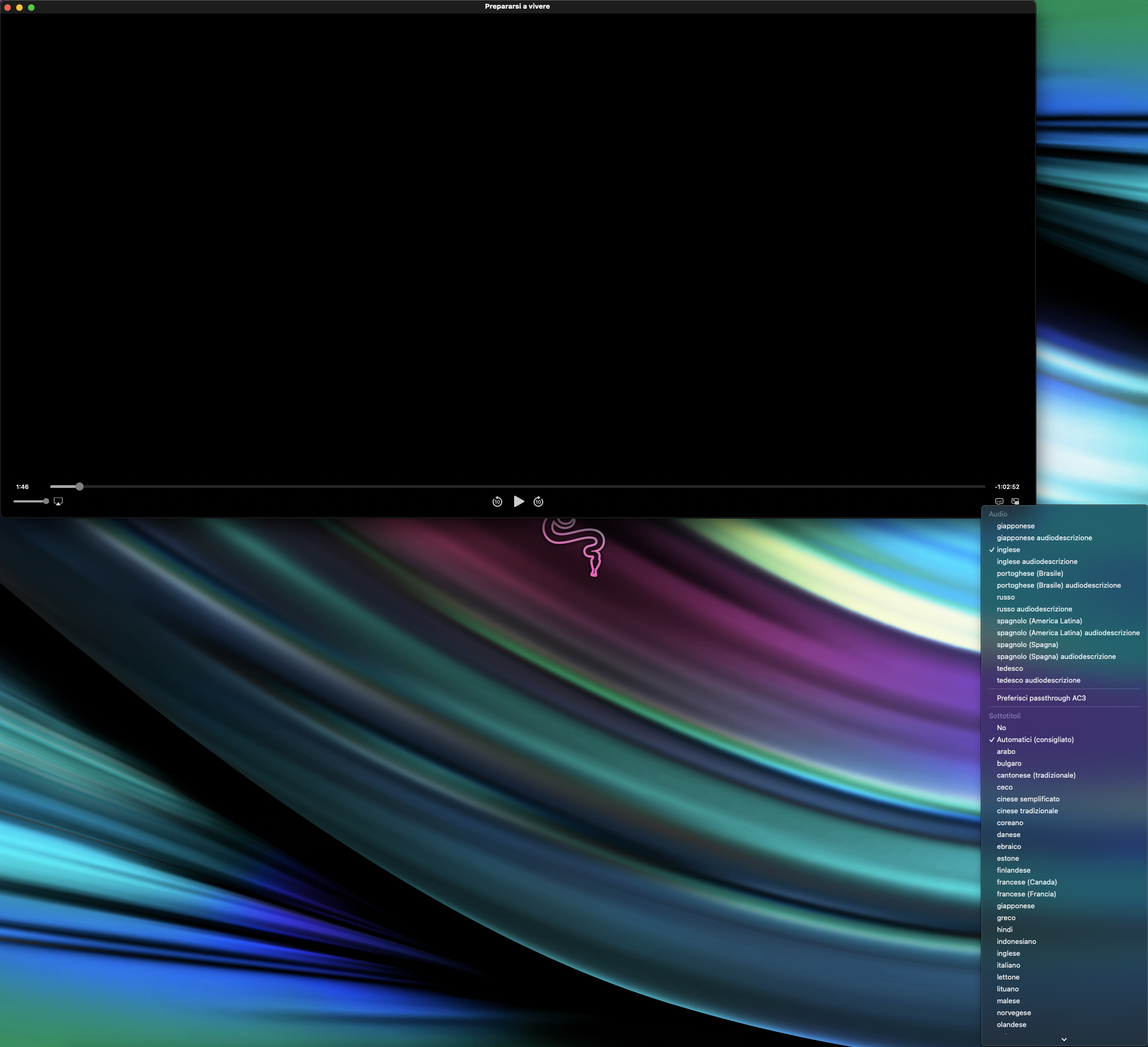Click the play button
The height and width of the screenshot is (1047, 1148).
(x=518, y=501)
